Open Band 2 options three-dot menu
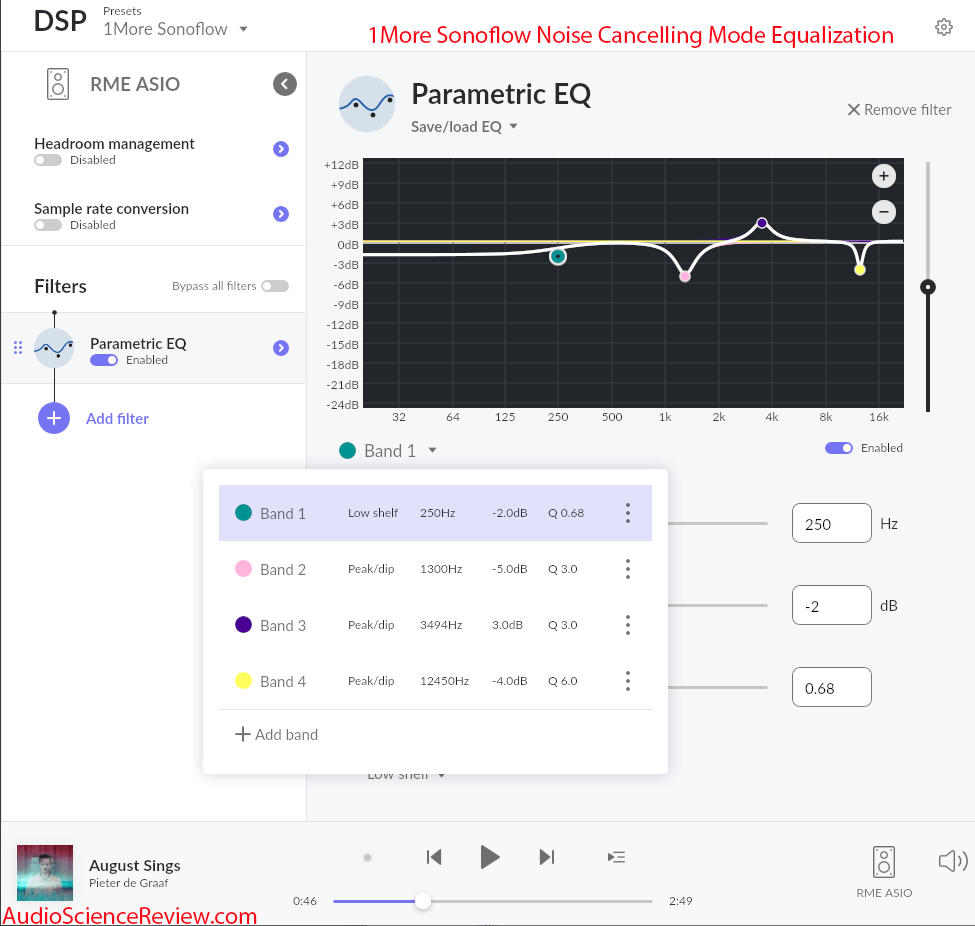This screenshot has width=975, height=926. [628, 569]
